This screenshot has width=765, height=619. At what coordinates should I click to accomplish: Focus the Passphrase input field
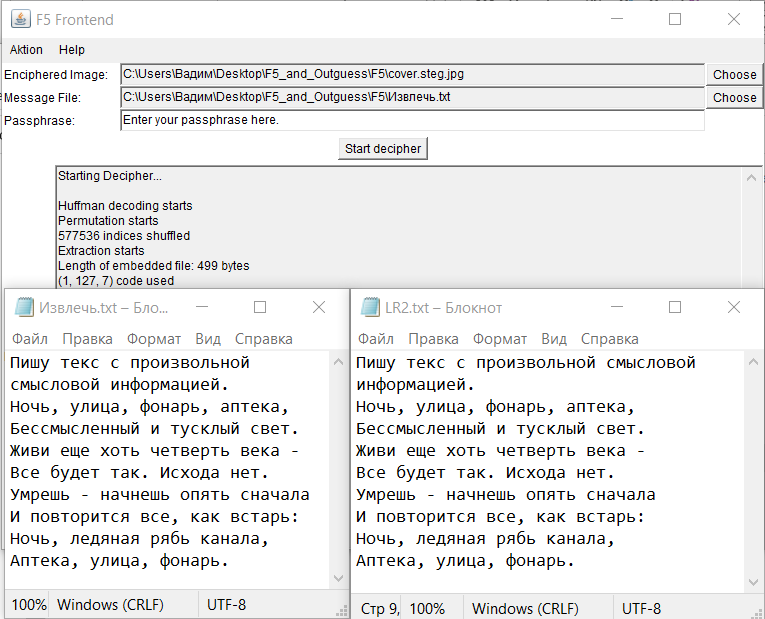click(x=412, y=120)
